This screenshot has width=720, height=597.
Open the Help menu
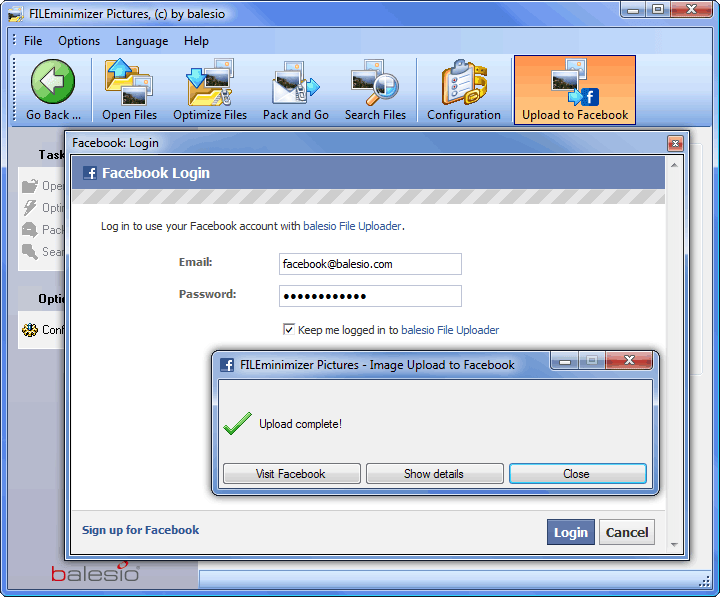[x=197, y=41]
